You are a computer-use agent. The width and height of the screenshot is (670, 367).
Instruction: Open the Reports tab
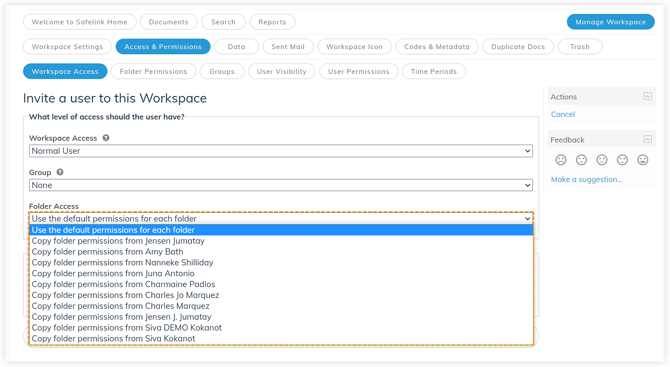pyautogui.click(x=272, y=22)
